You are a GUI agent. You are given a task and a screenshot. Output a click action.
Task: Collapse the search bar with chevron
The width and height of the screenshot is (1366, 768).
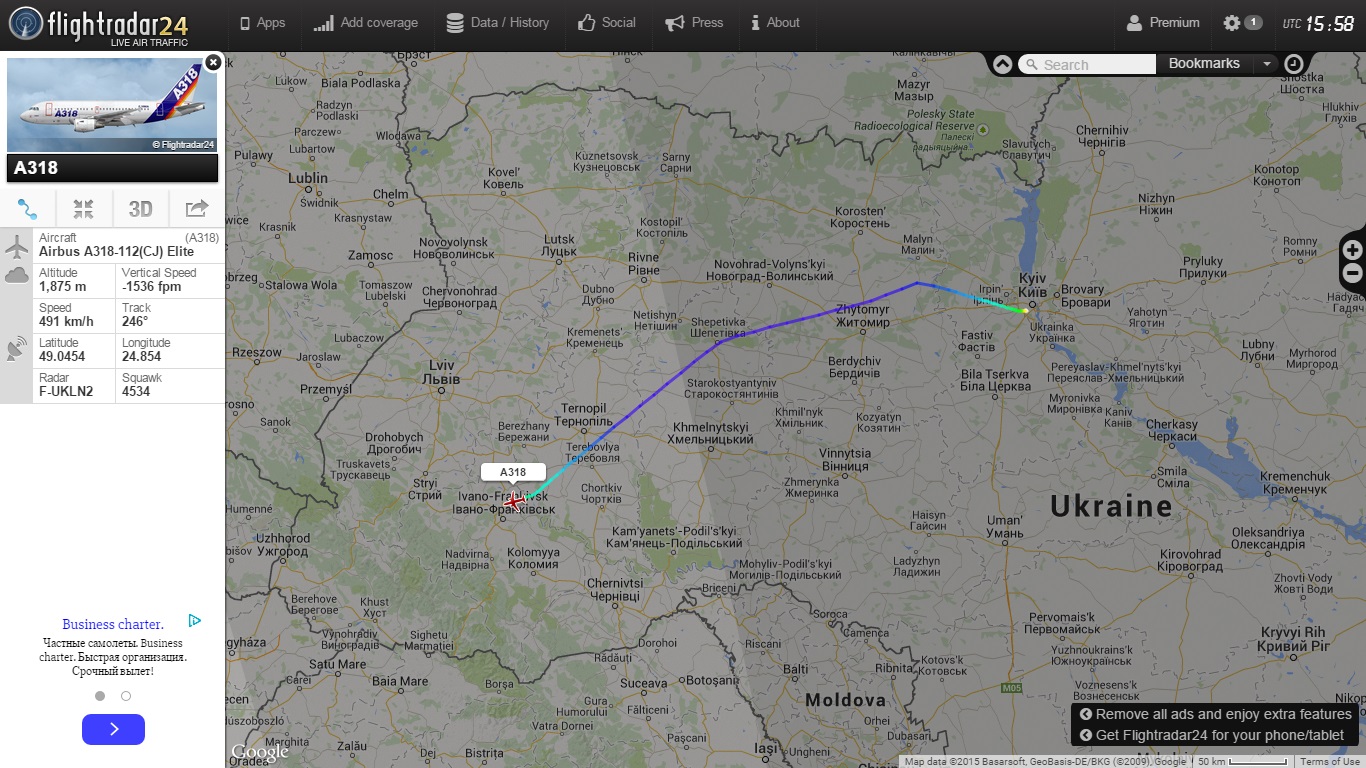click(x=1002, y=65)
